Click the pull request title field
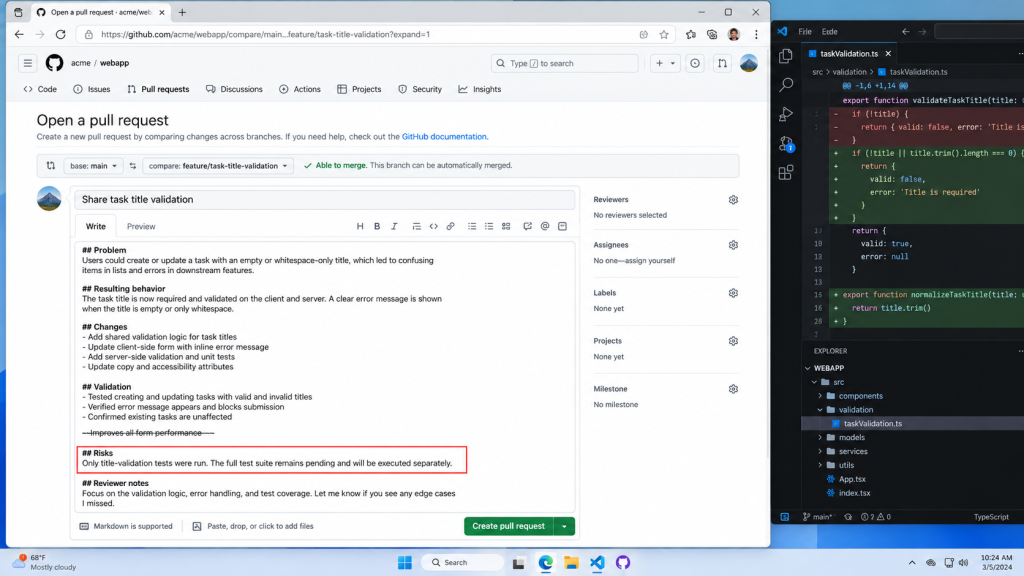Image resolution: width=1024 pixels, height=576 pixels. pyautogui.click(x=325, y=200)
